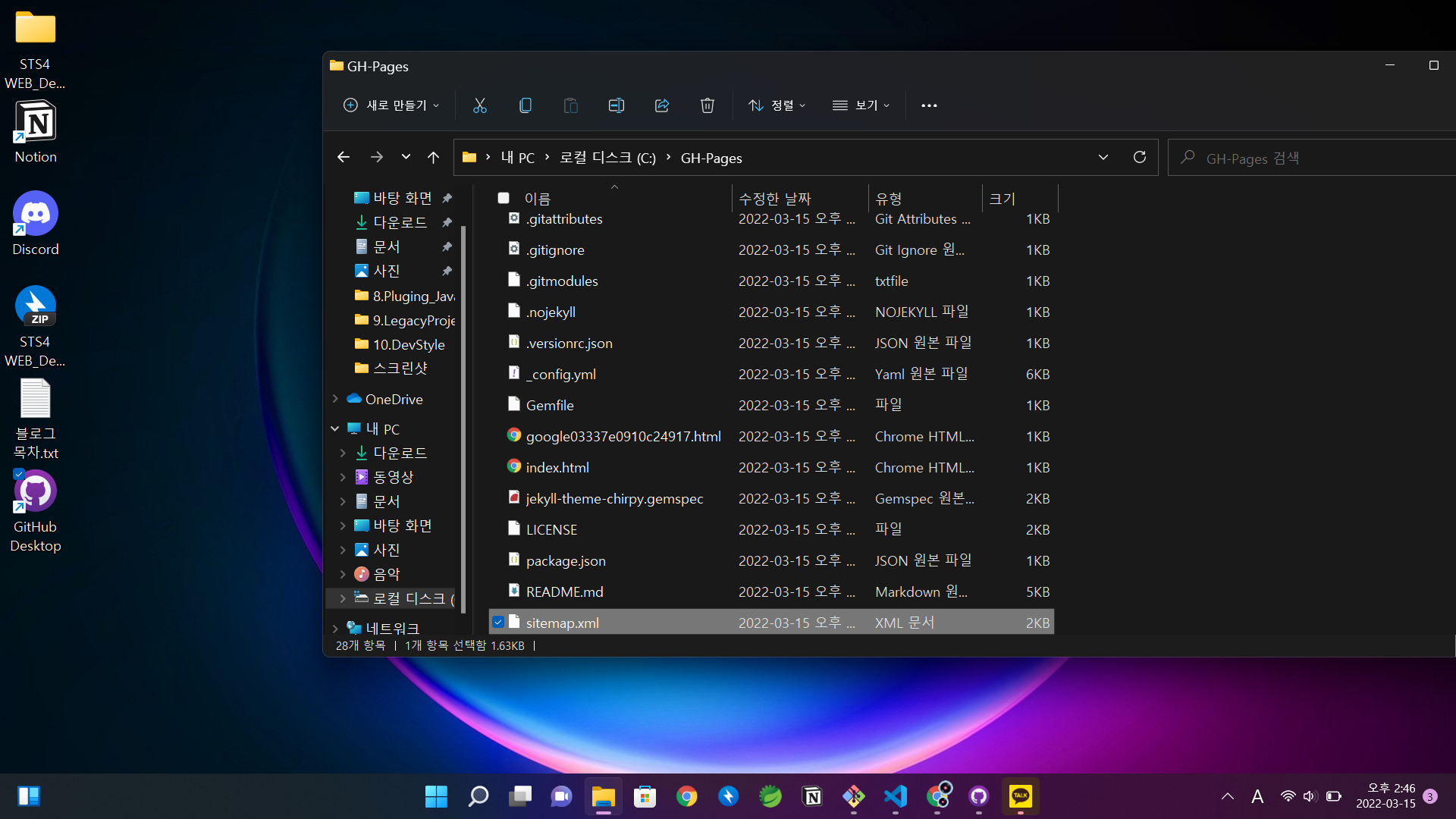Open the 정렬 sort dropdown
1456x819 pixels.
coord(777,105)
